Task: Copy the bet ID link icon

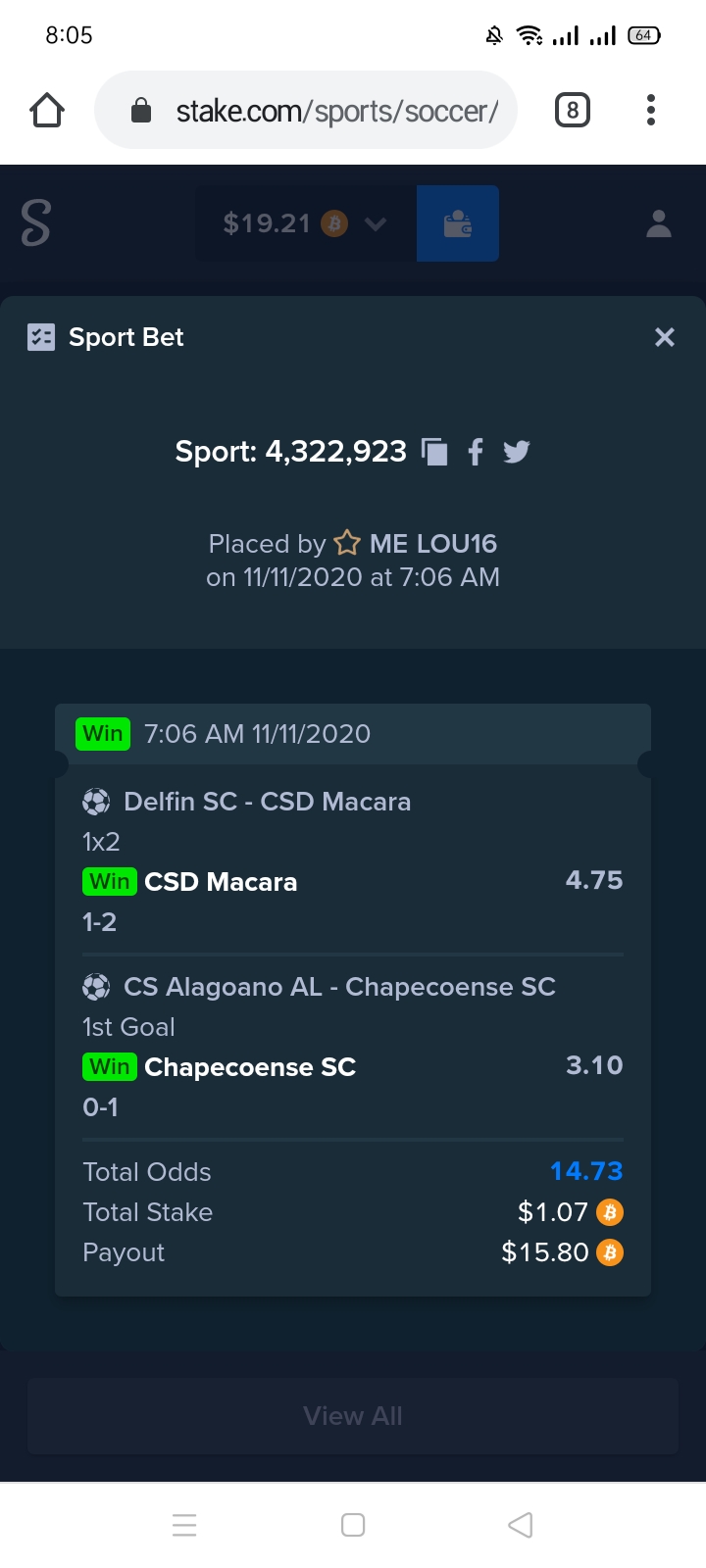Action: click(x=434, y=452)
